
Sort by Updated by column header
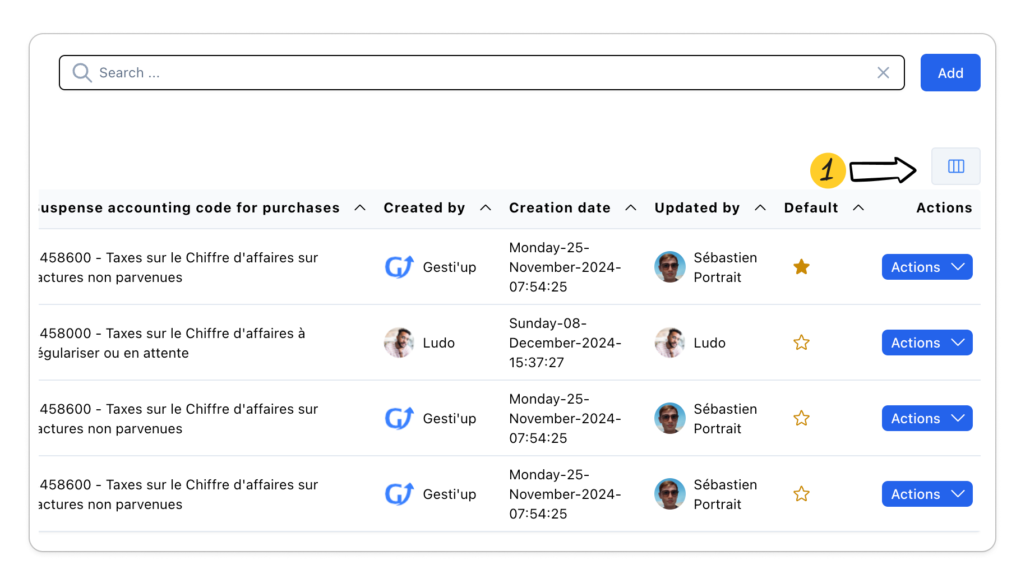coord(697,208)
